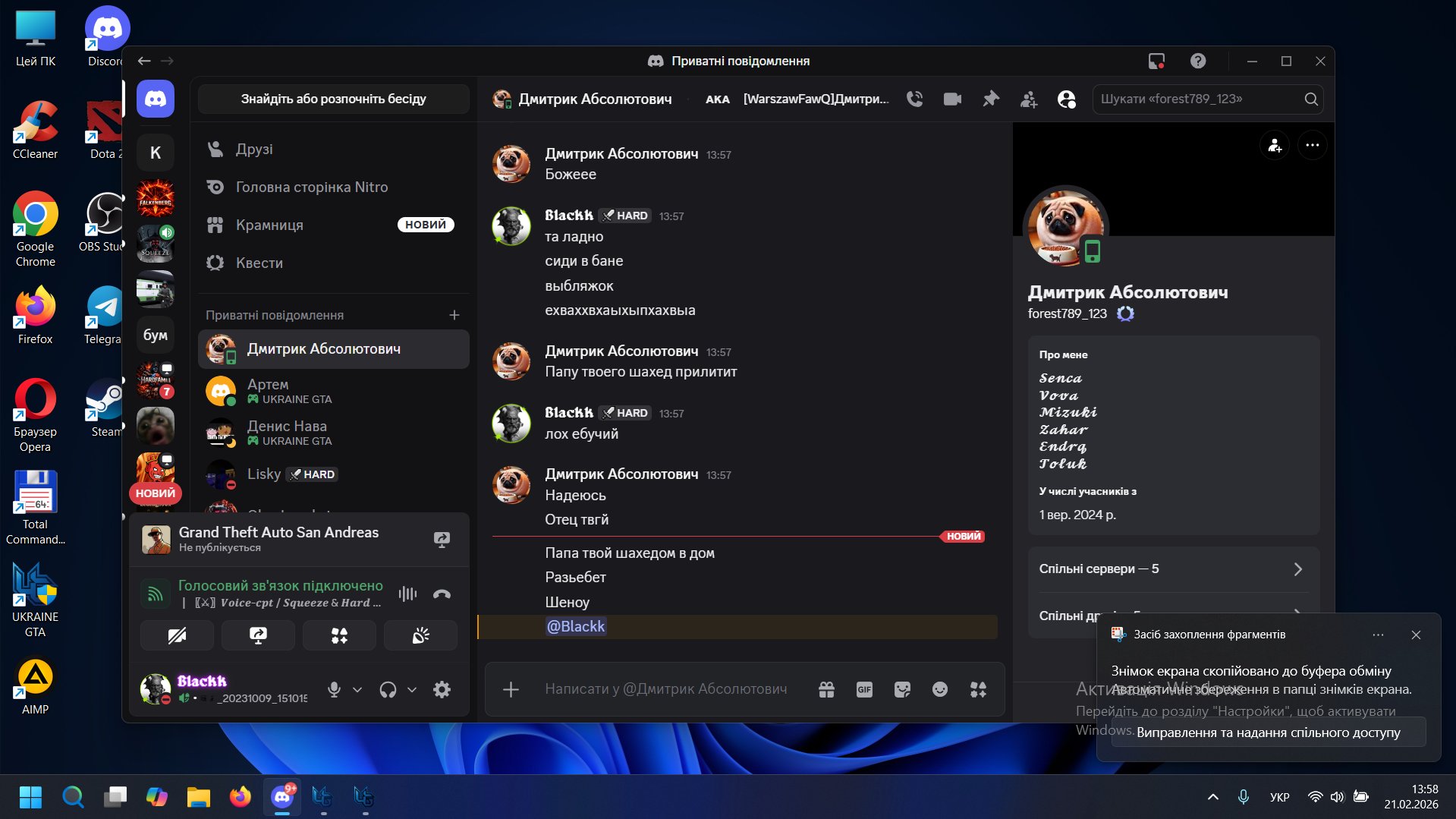Viewport: 1456px width, 819px height.
Task: Open Головна сторінка Nitro
Action: [x=334, y=187]
